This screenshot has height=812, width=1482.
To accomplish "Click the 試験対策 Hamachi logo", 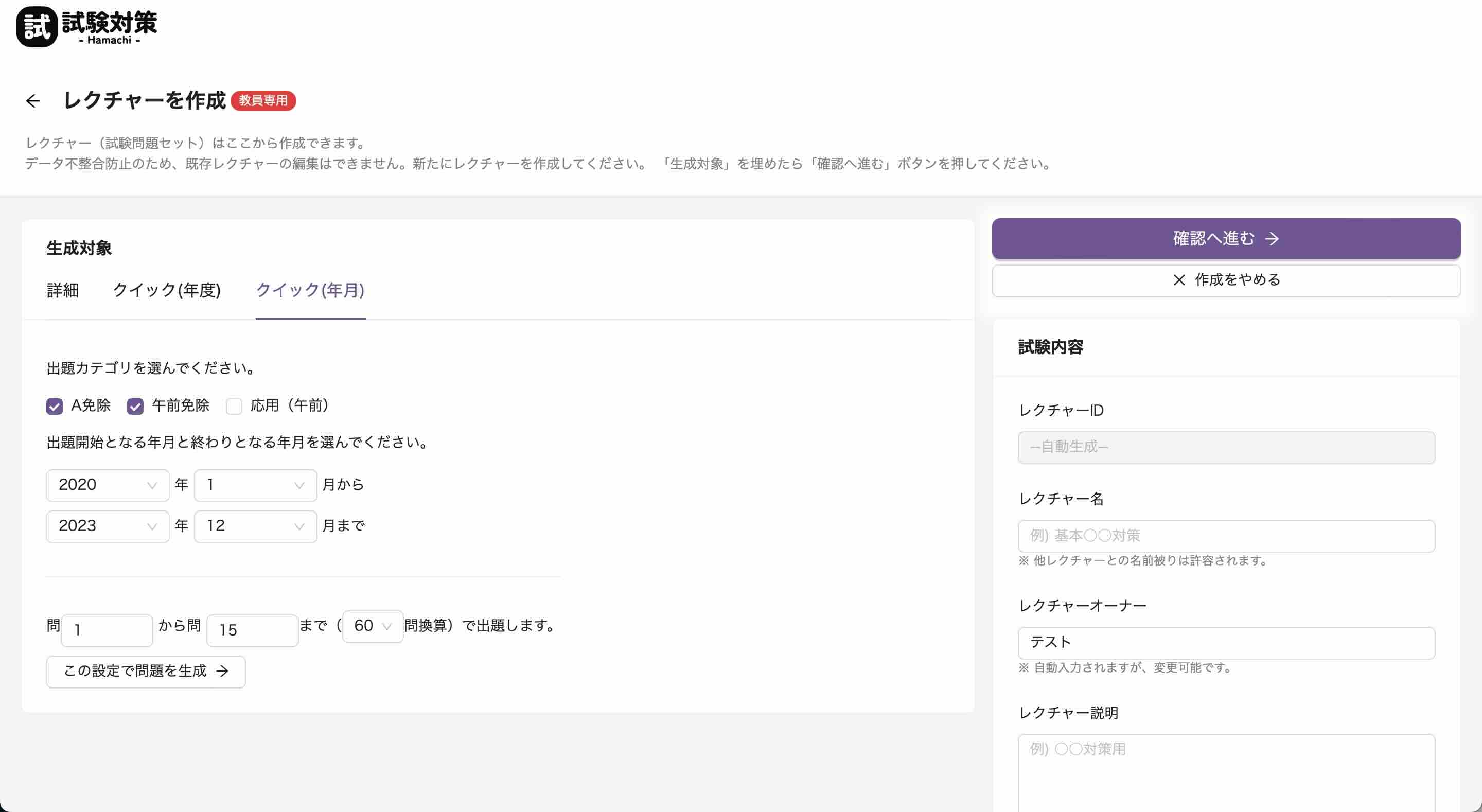I will (87, 26).
